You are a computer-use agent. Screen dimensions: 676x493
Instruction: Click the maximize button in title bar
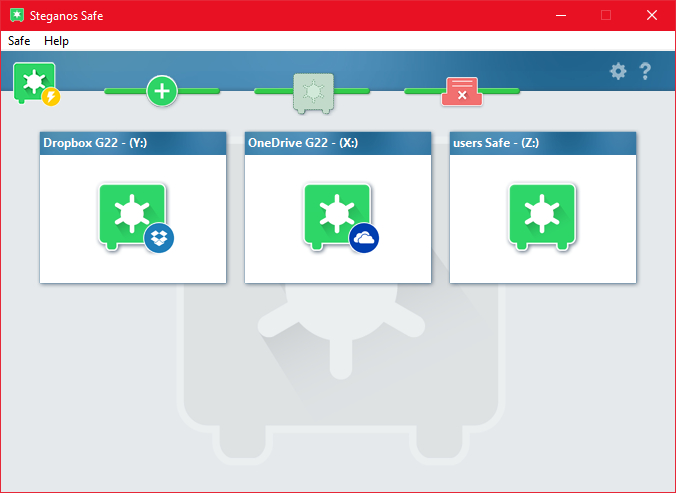(x=605, y=15)
